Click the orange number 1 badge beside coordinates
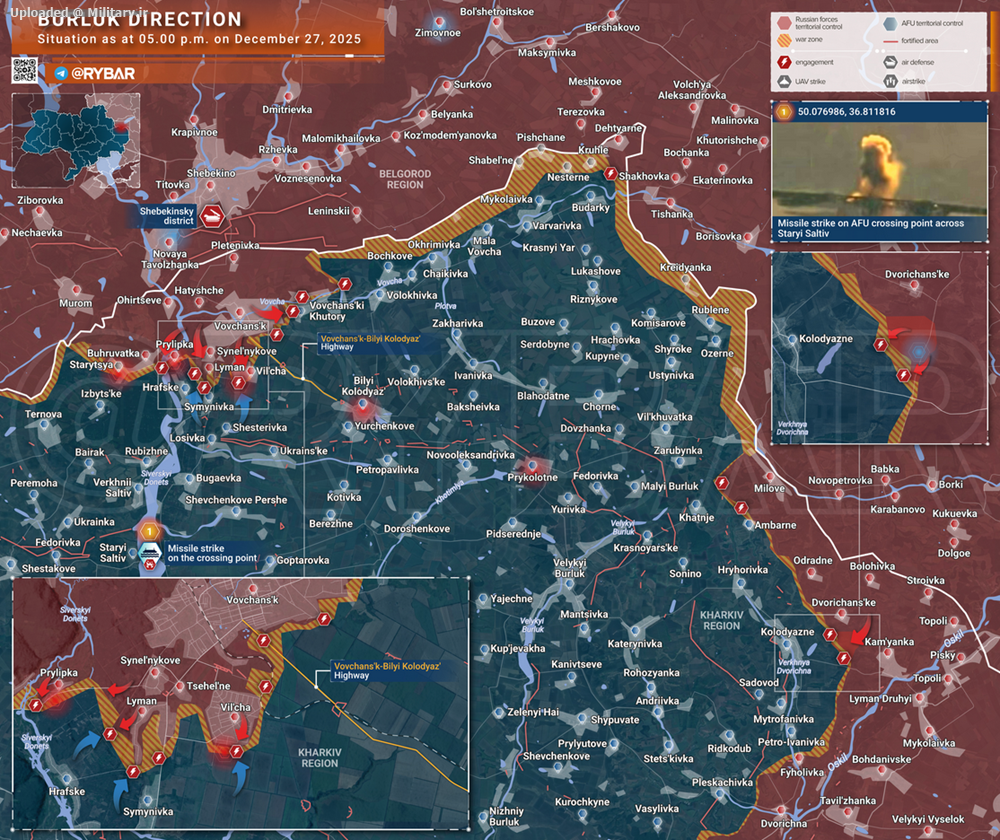 click(783, 111)
